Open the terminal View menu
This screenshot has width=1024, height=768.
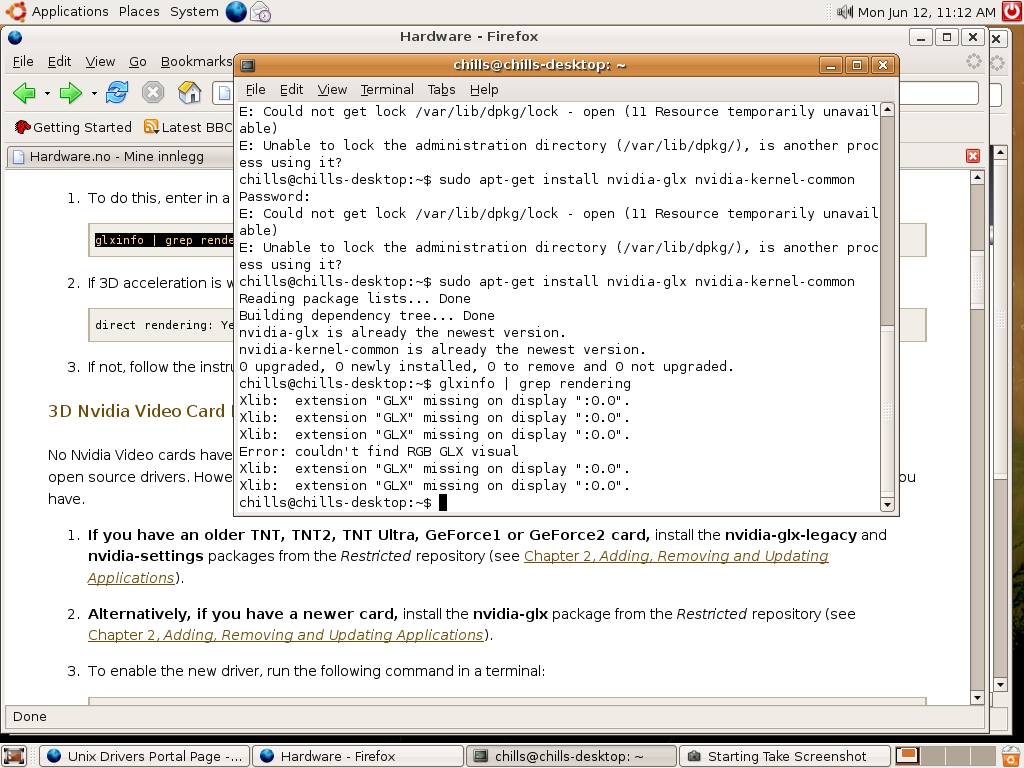point(332,89)
